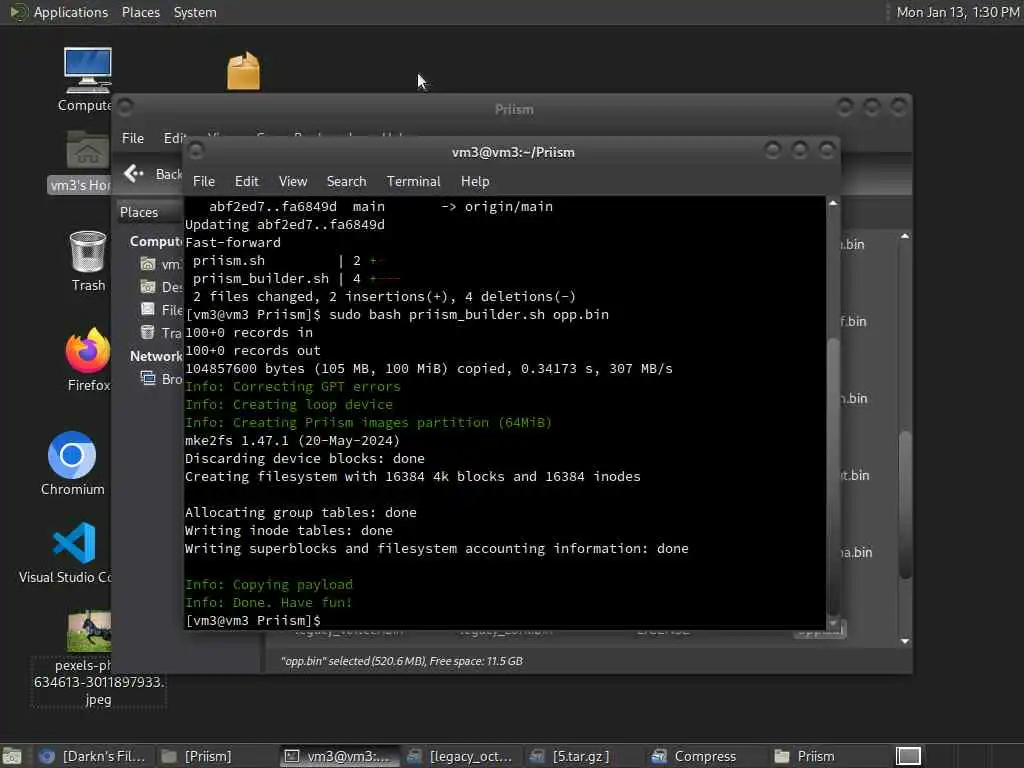
Task: Click the Computer heading in Places sidebar
Action: click(x=156, y=241)
